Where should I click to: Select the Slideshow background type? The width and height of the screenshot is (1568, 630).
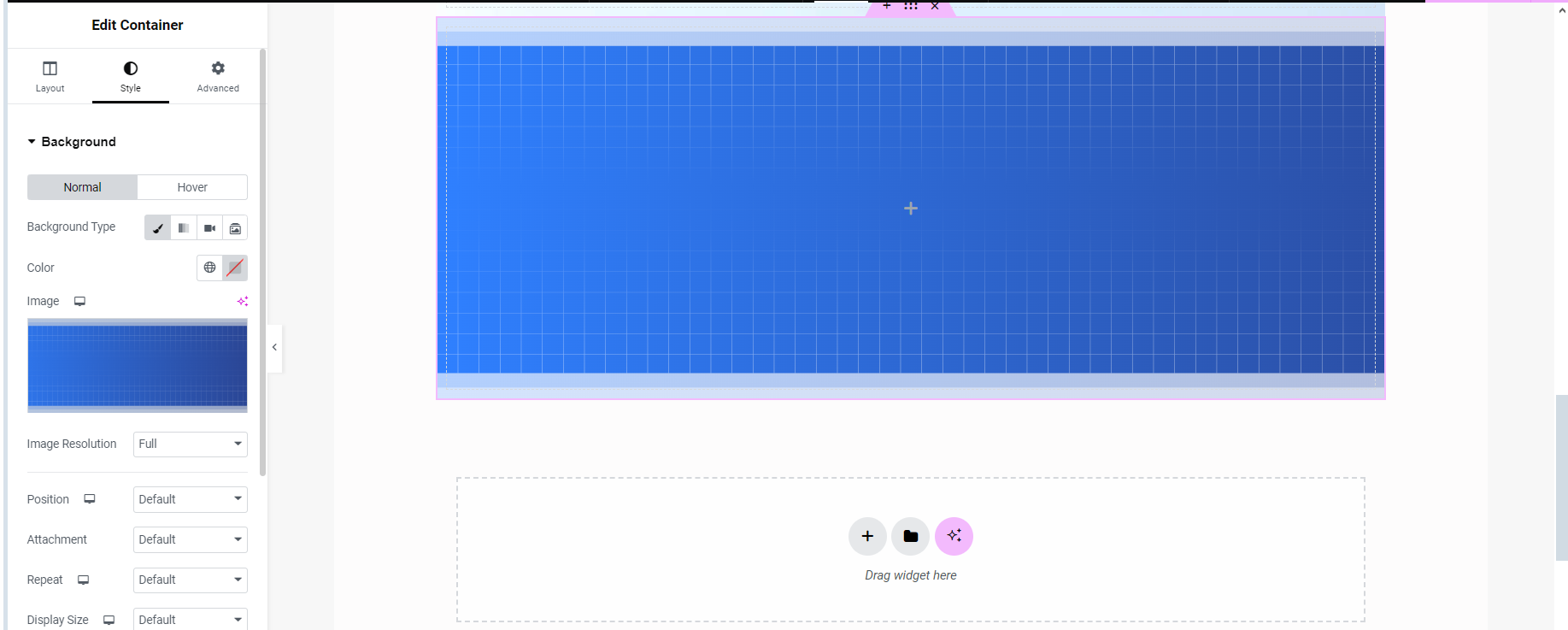tap(235, 228)
